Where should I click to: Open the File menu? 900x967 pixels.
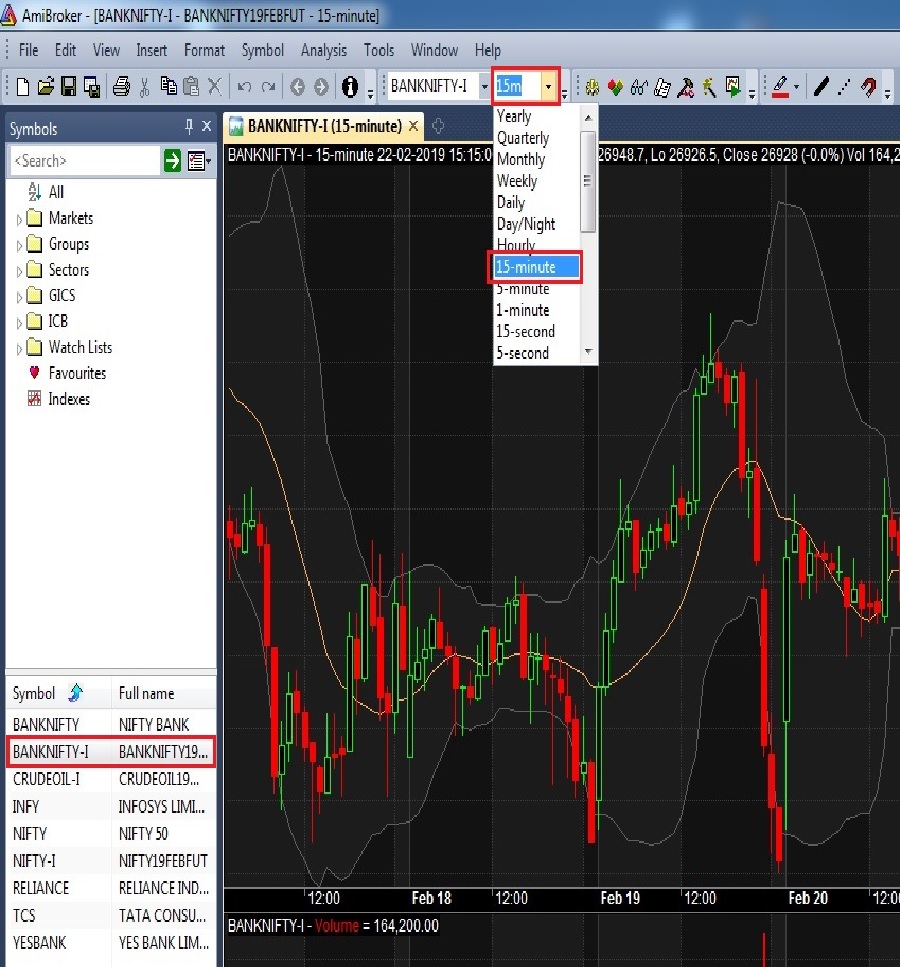point(28,50)
